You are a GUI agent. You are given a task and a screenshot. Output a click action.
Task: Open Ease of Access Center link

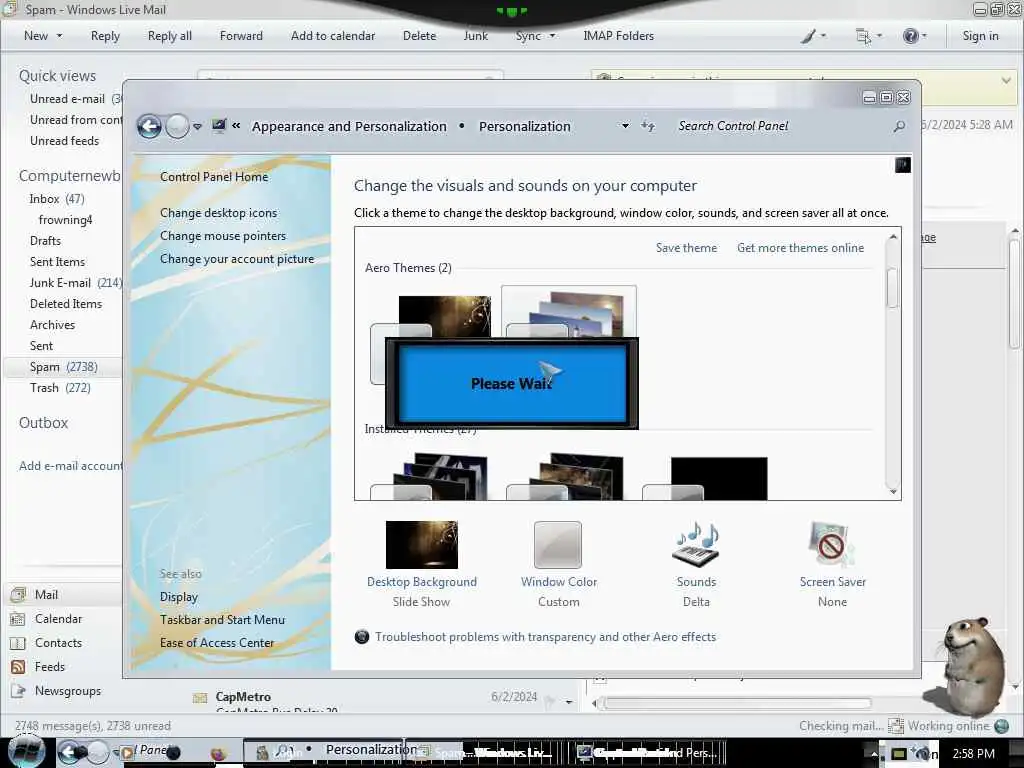(217, 643)
